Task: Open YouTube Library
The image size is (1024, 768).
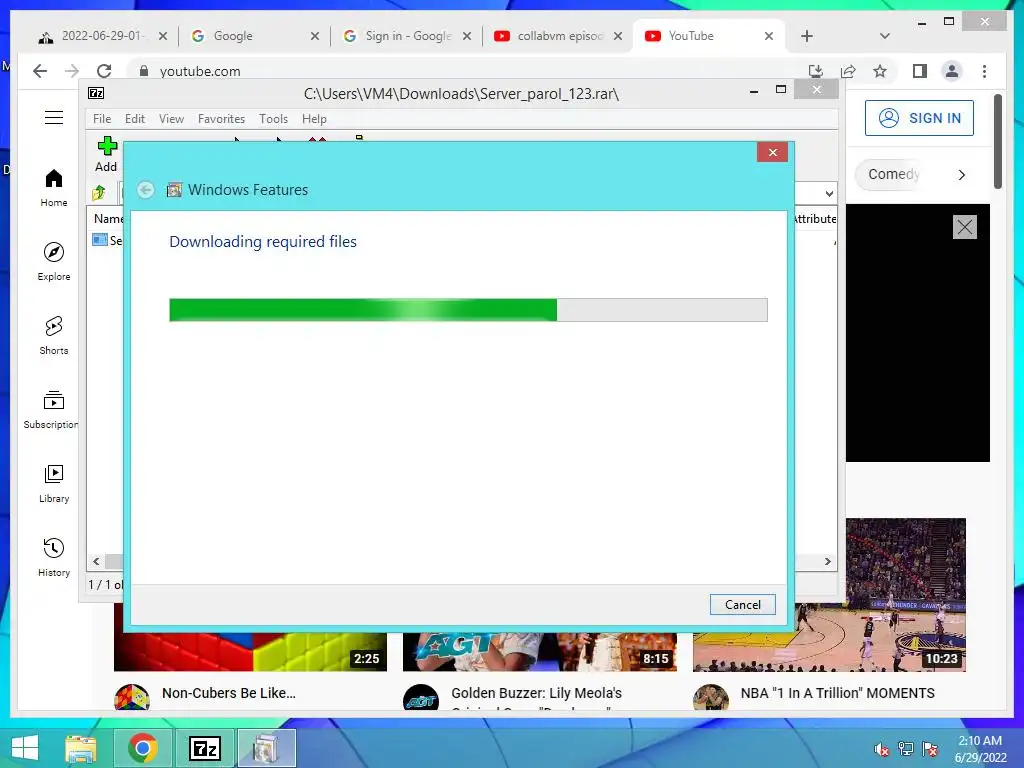Action: [x=54, y=483]
